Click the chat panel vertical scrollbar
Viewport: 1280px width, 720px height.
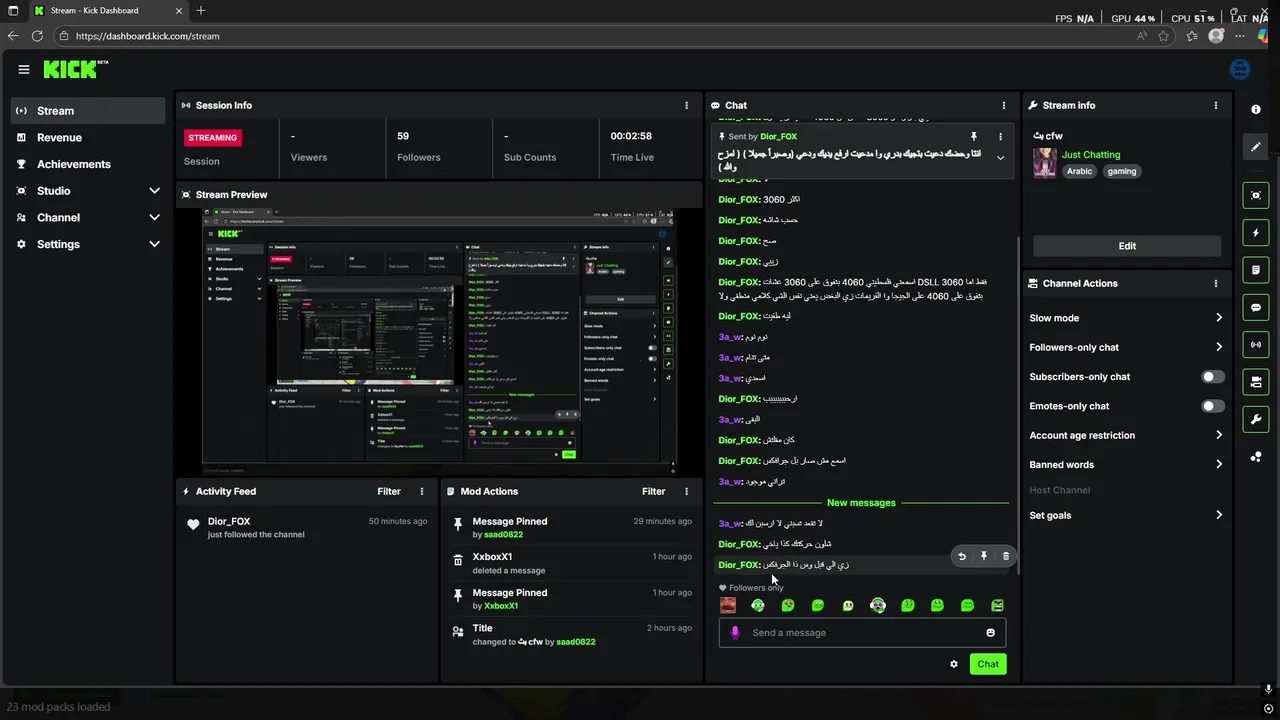(1017, 405)
